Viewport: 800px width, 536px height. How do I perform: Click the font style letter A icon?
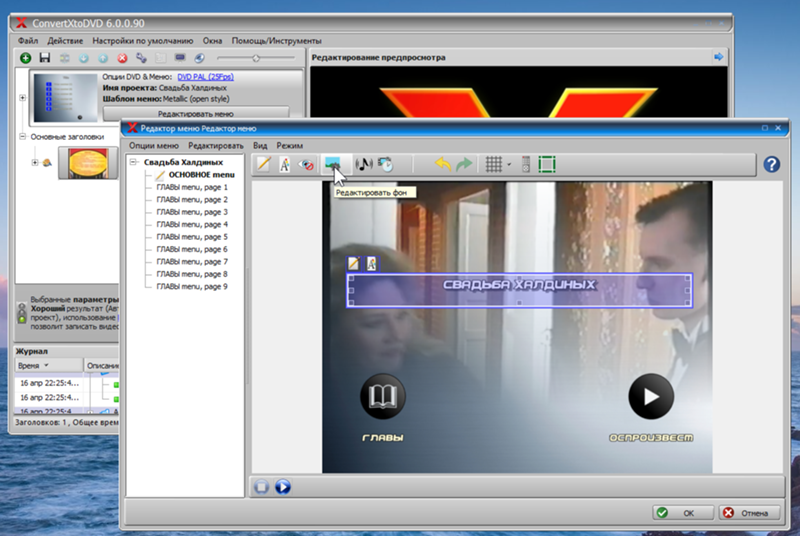285,164
